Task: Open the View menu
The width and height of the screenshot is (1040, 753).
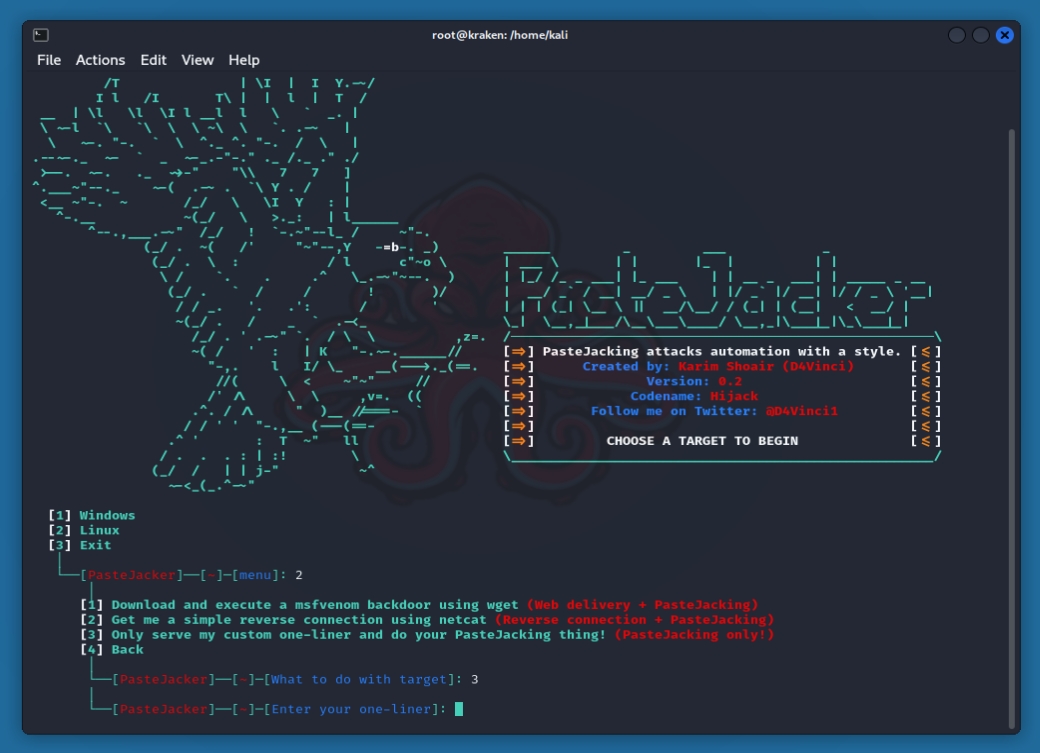Action: [x=197, y=60]
